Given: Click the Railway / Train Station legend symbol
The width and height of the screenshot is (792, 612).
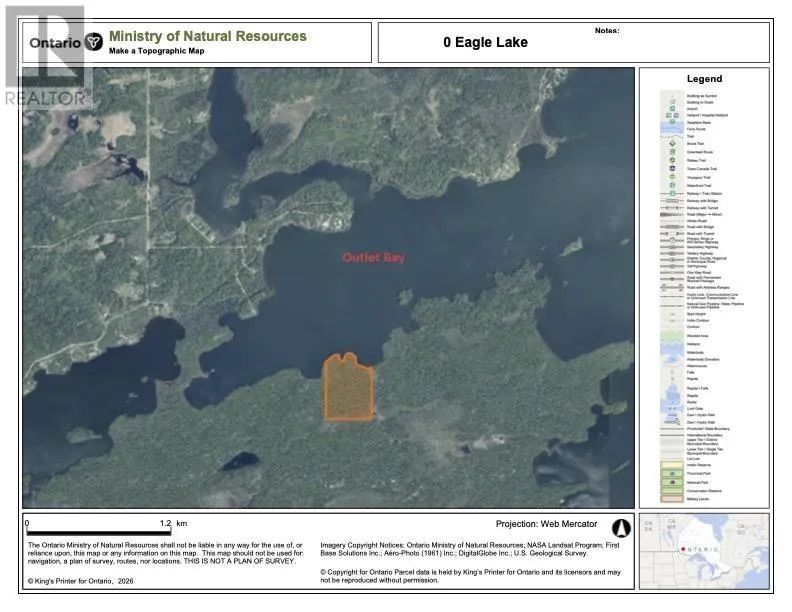Looking at the screenshot, I should point(672,193).
